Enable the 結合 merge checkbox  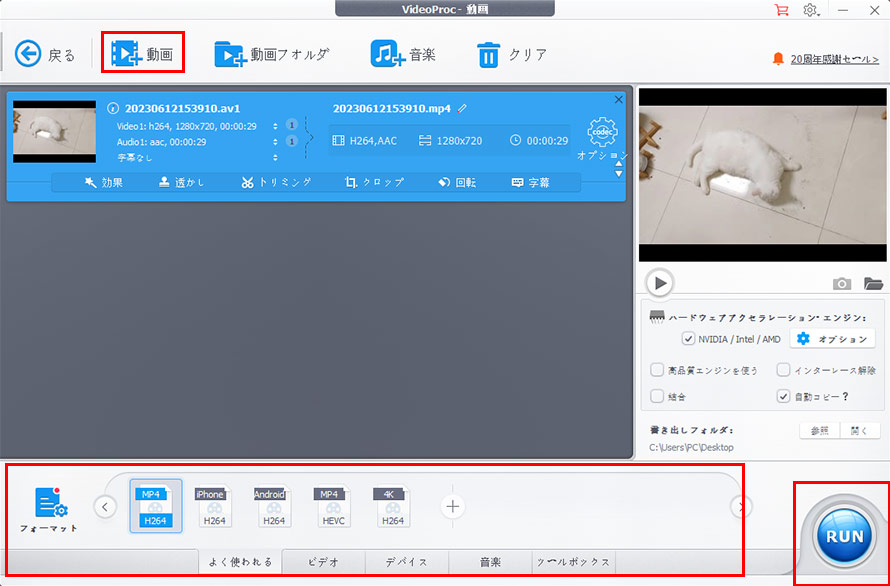(x=657, y=396)
